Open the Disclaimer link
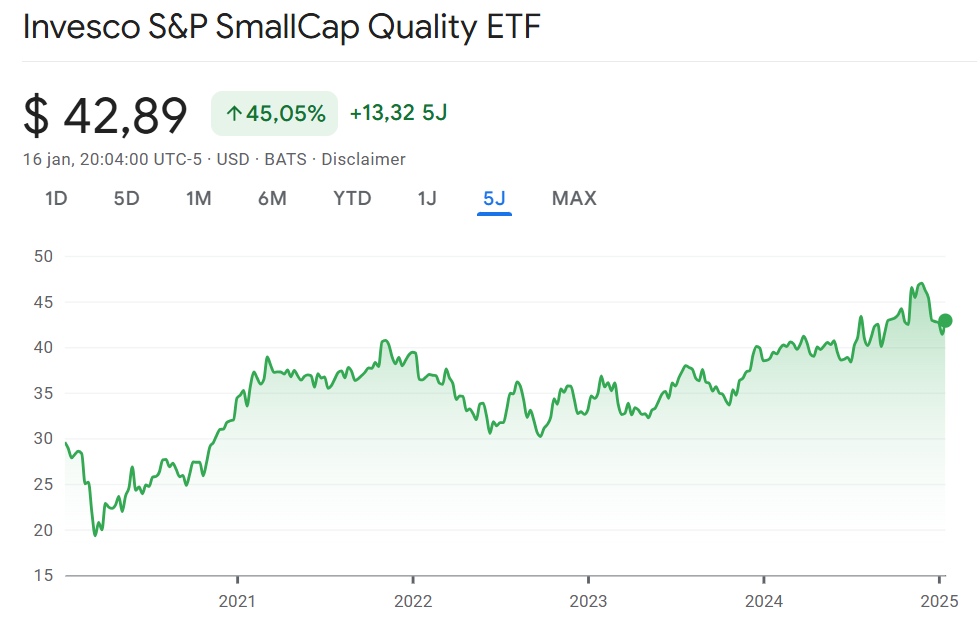977x626 pixels. point(363,159)
